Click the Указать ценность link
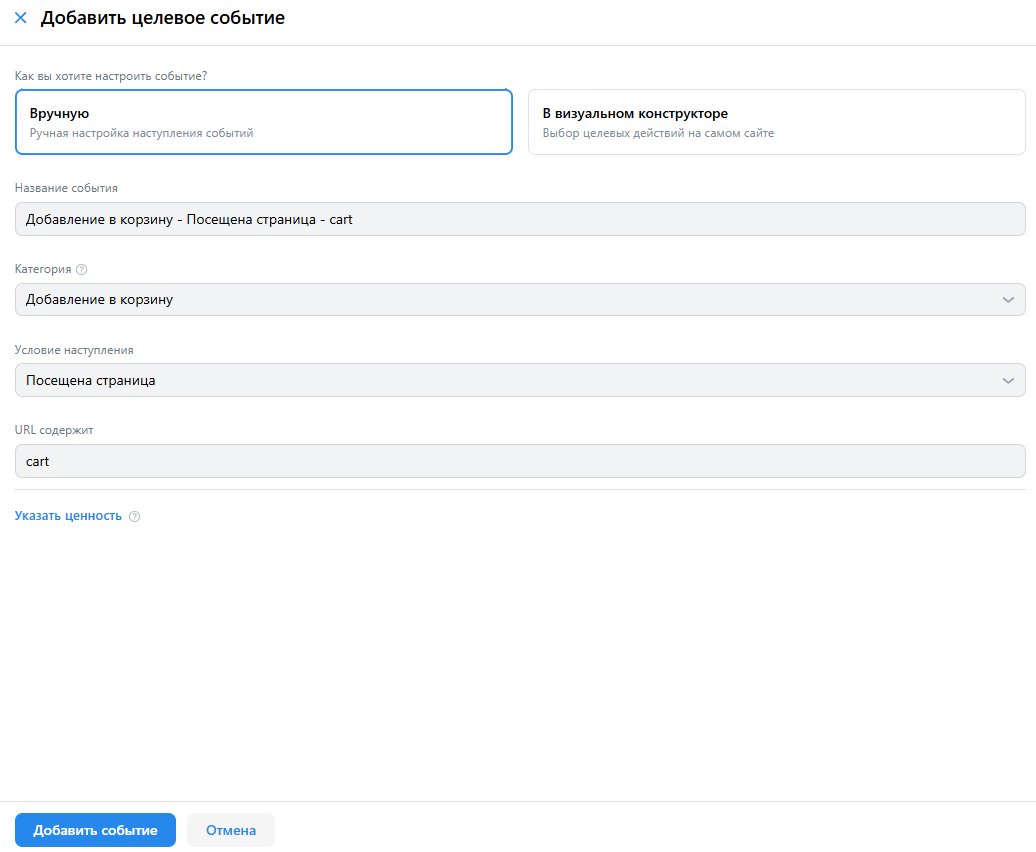The height and width of the screenshot is (852, 1036). tap(68, 516)
